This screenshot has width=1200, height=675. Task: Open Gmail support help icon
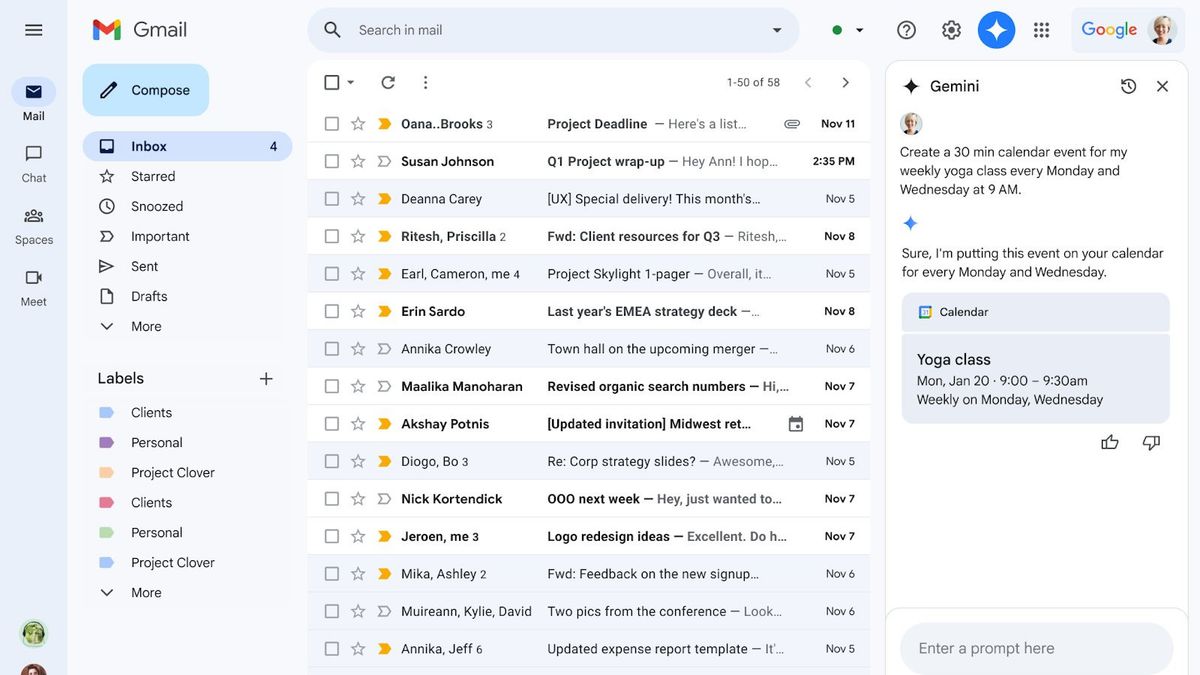[906, 30]
